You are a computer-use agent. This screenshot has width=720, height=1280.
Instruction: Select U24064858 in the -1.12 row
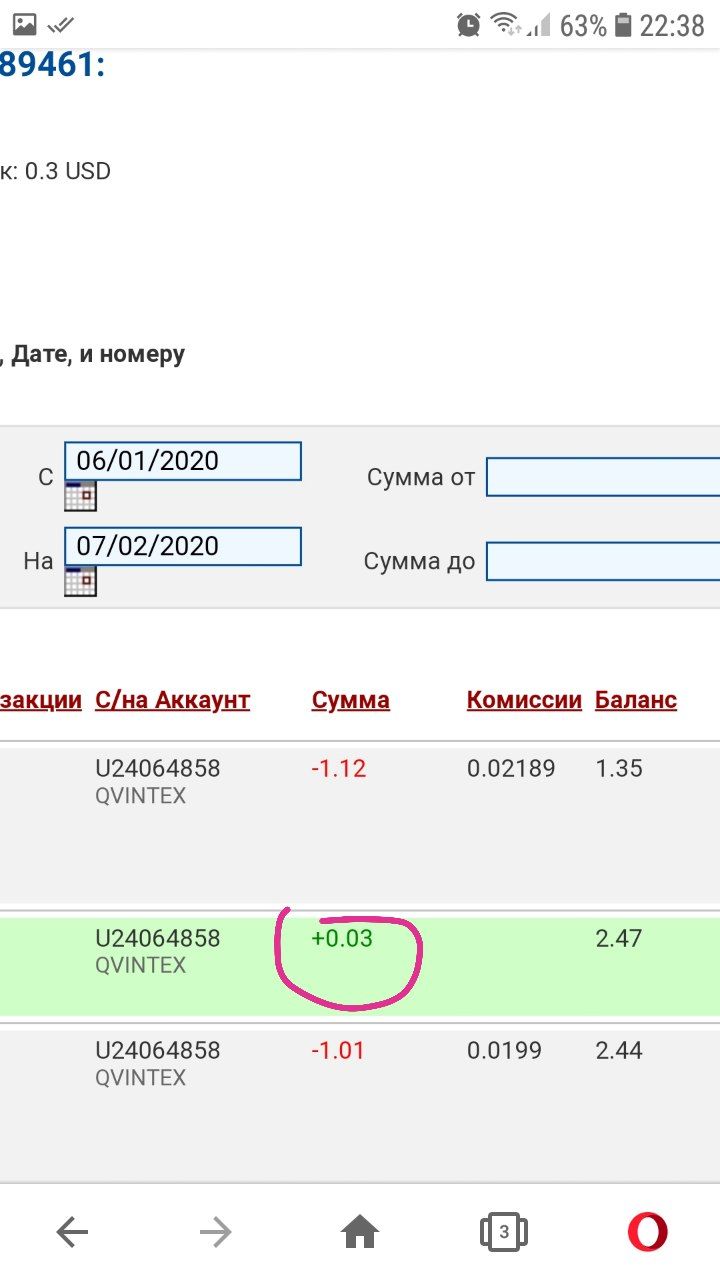(x=158, y=768)
